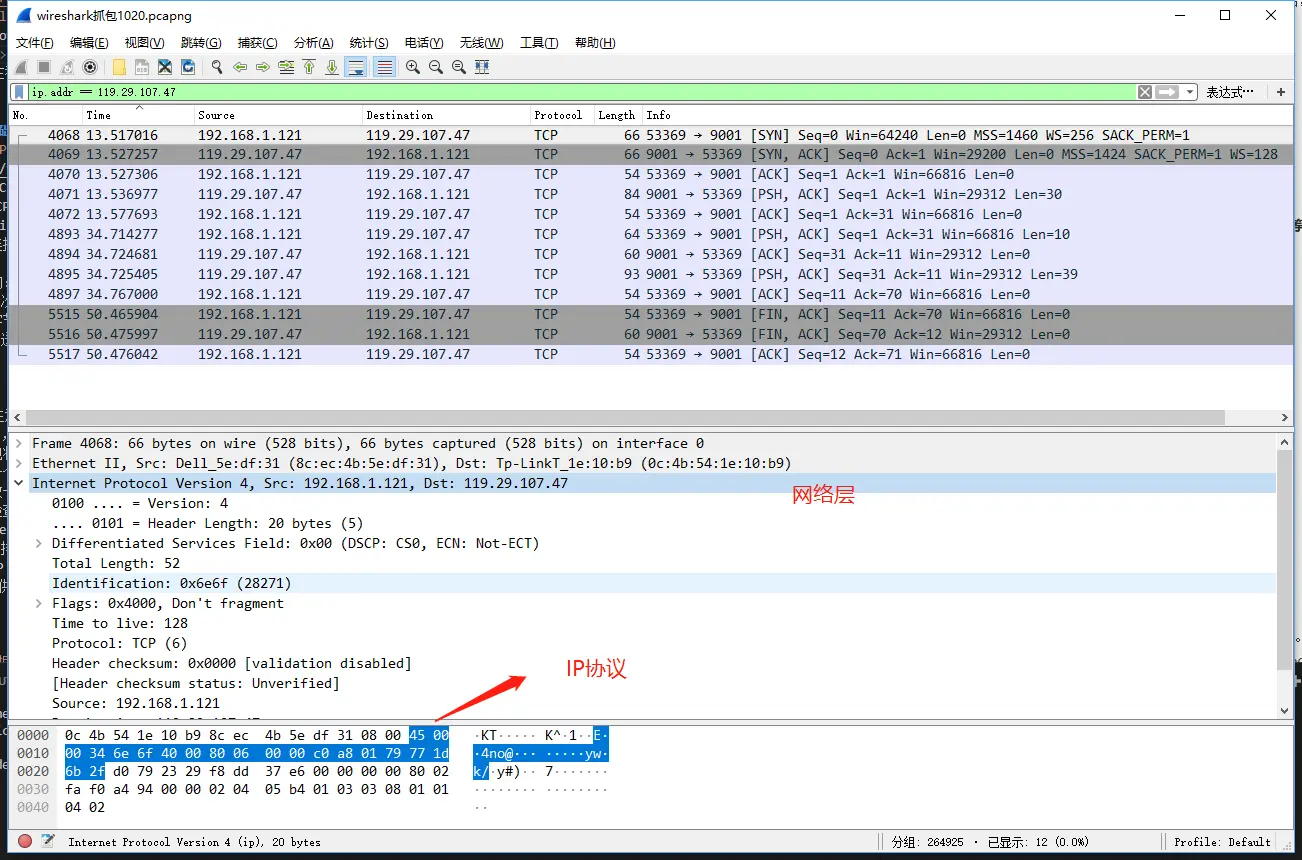Reset zoom to normal size icon

tap(459, 67)
